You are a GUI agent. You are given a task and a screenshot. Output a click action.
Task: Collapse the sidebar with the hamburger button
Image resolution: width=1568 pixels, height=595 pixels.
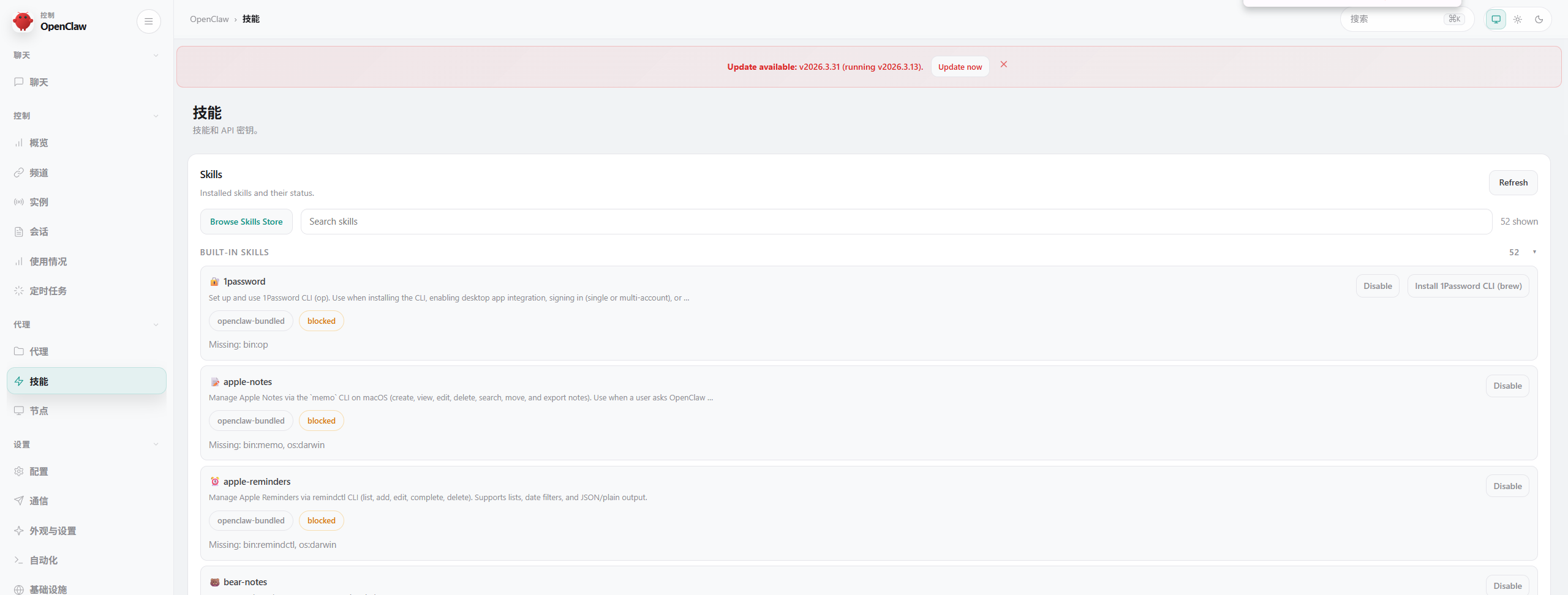pos(148,21)
